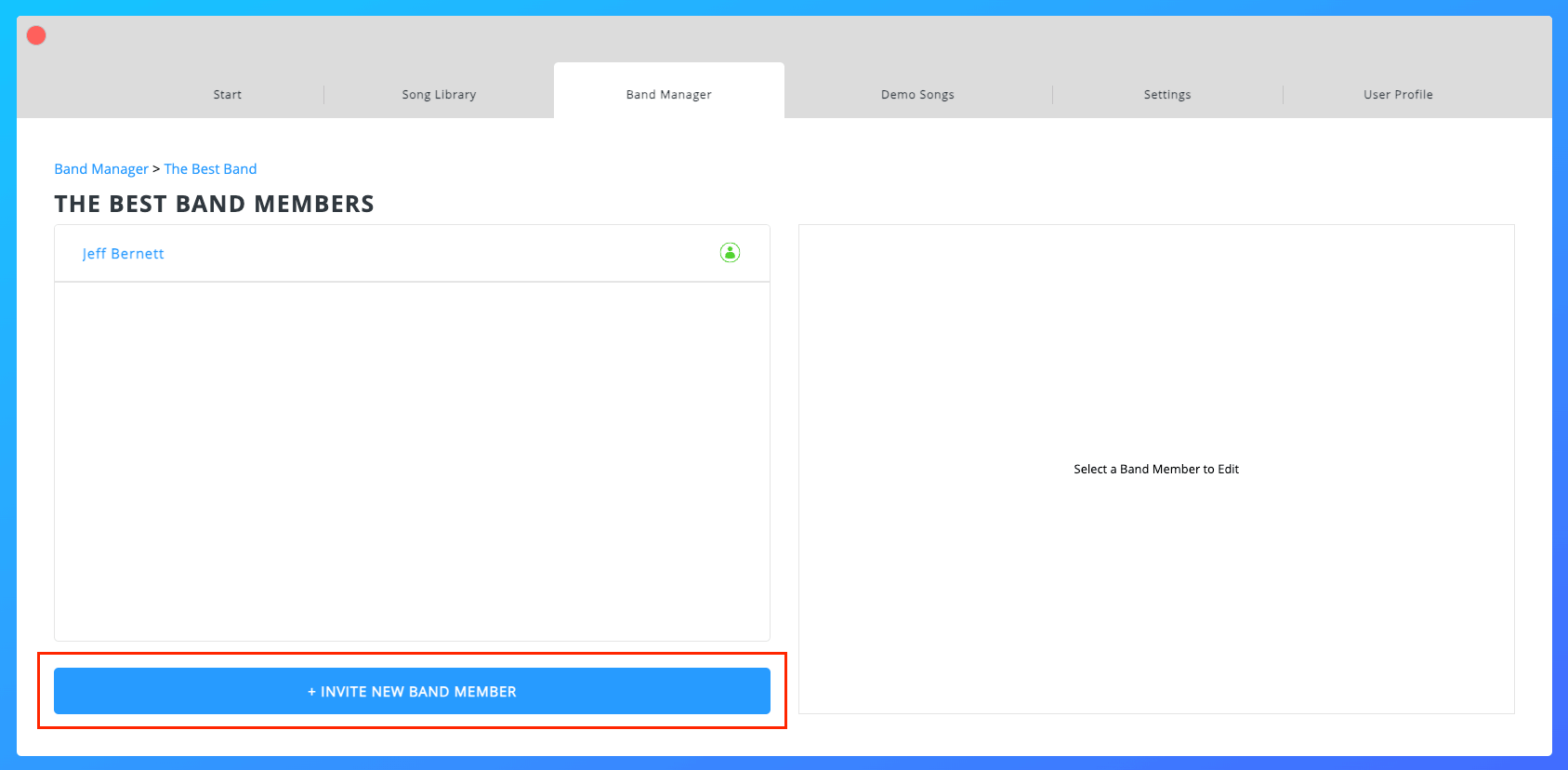Image resolution: width=1568 pixels, height=770 pixels.
Task: Click the blue desktop background outside the window
Action: click(7, 372)
